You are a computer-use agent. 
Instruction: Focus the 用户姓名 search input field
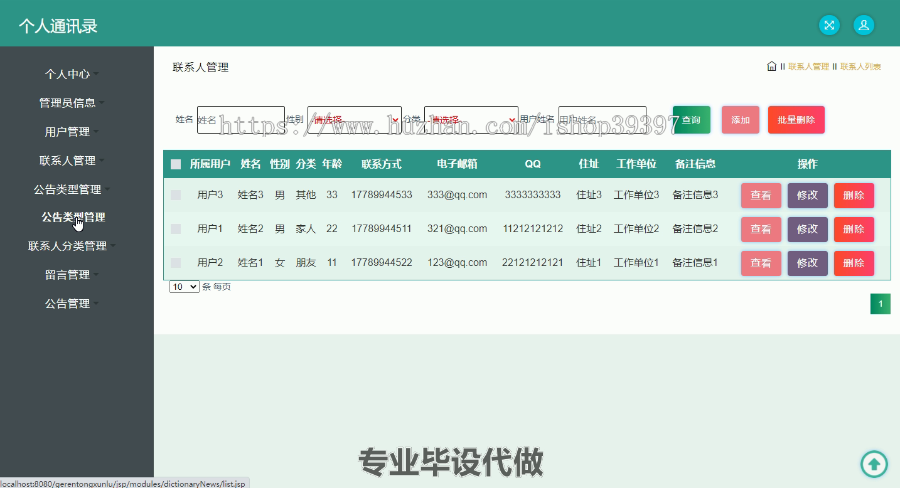coord(602,120)
